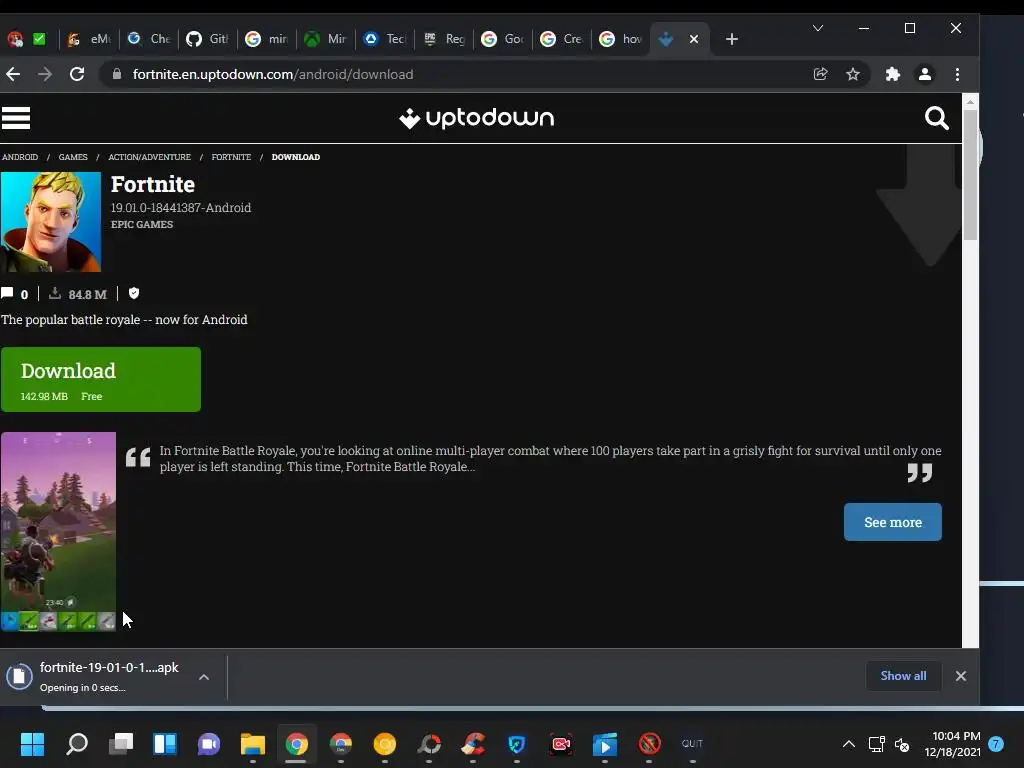Switch to the 'eMu' tab
Viewport: 1024px width, 768px height.
pyautogui.click(x=89, y=39)
